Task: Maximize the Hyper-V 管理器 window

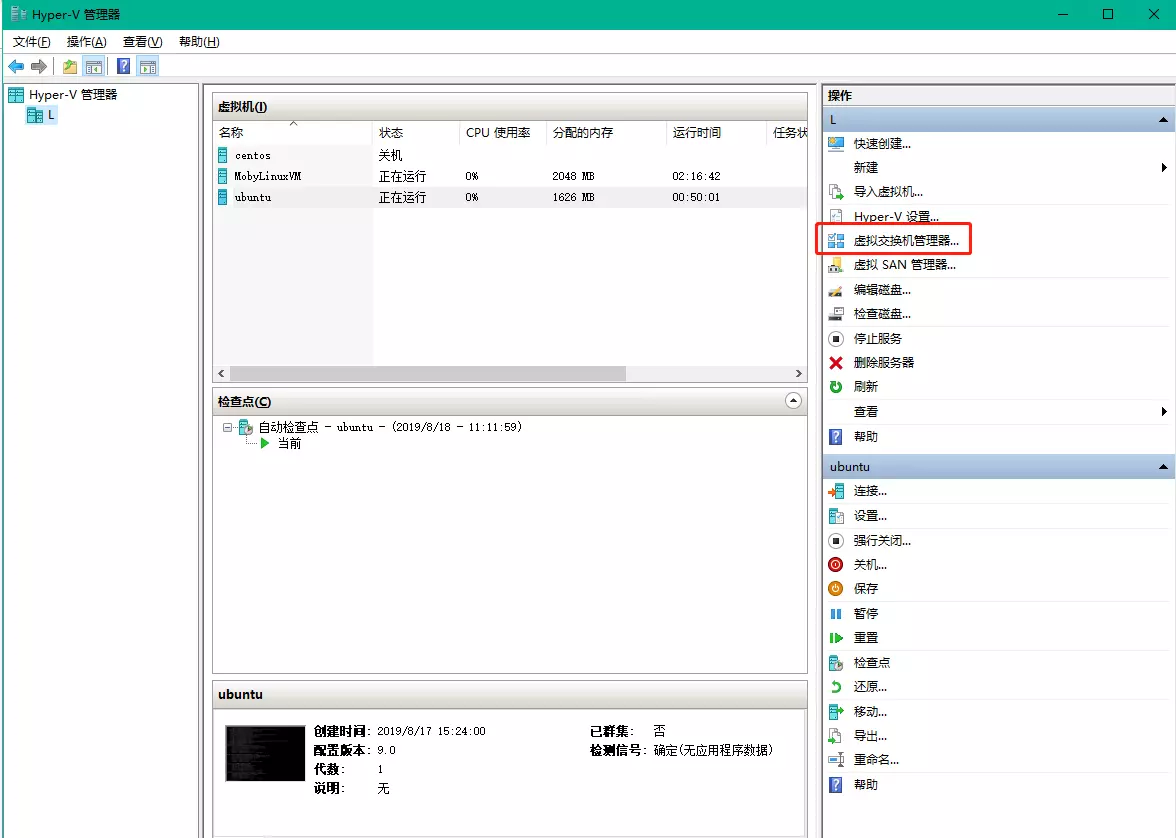Action: coord(1108,14)
